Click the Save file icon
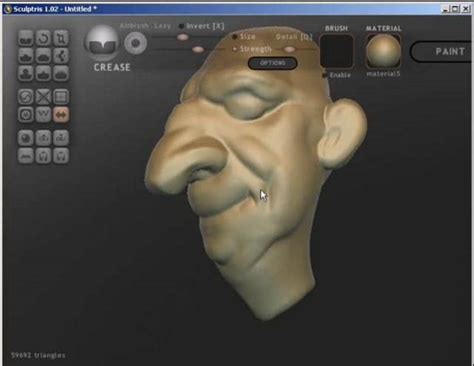Viewport: 474px width, 366px height. click(x=61, y=156)
